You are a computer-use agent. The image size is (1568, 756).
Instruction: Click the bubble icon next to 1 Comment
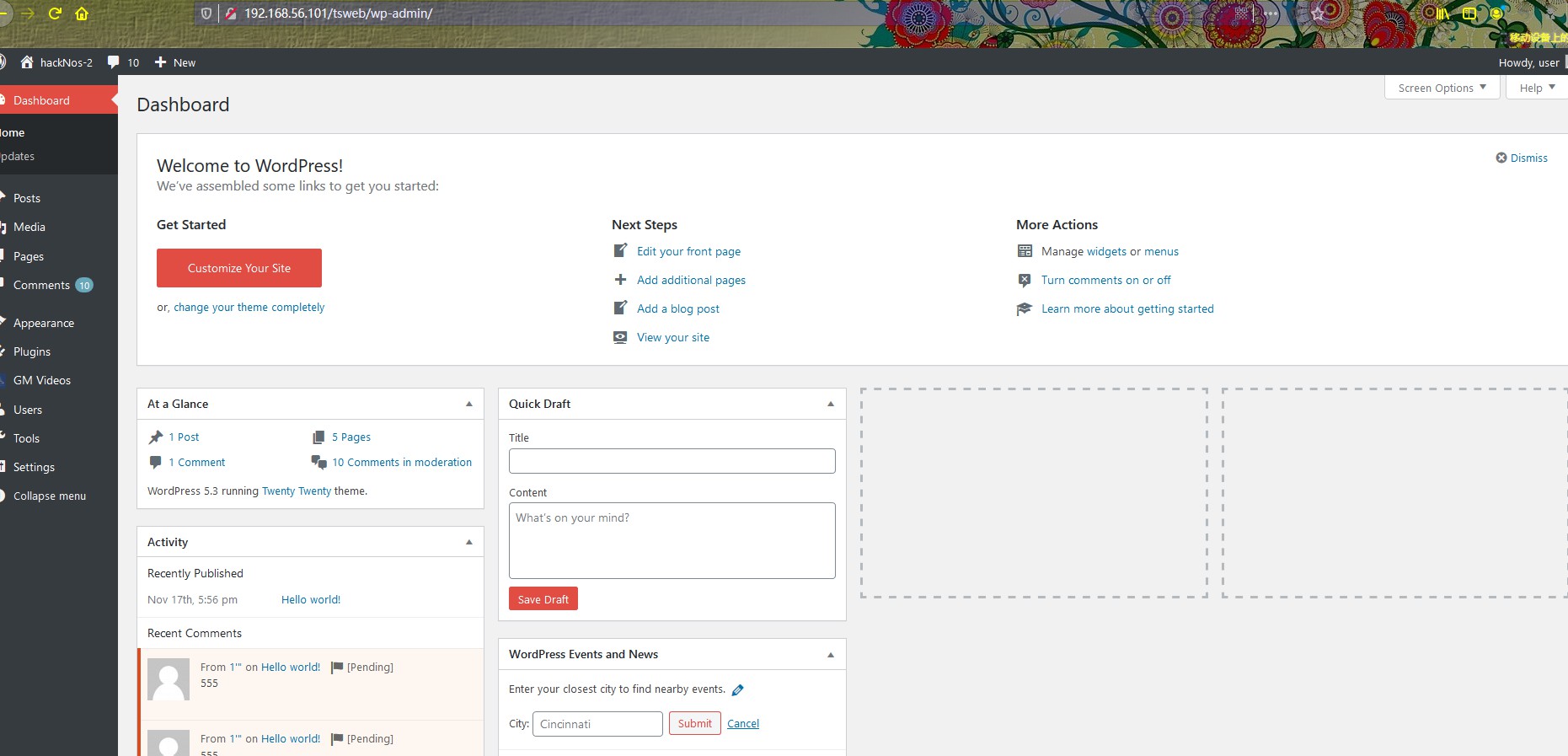click(155, 462)
